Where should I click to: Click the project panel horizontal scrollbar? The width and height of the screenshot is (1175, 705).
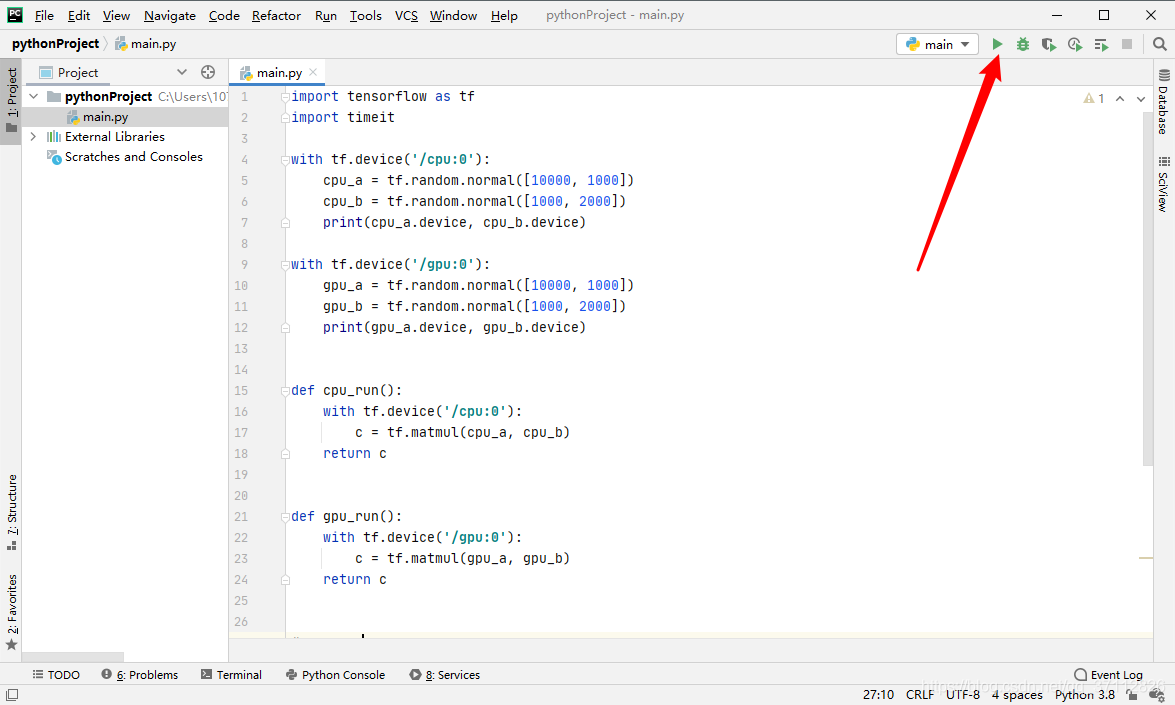(73, 657)
